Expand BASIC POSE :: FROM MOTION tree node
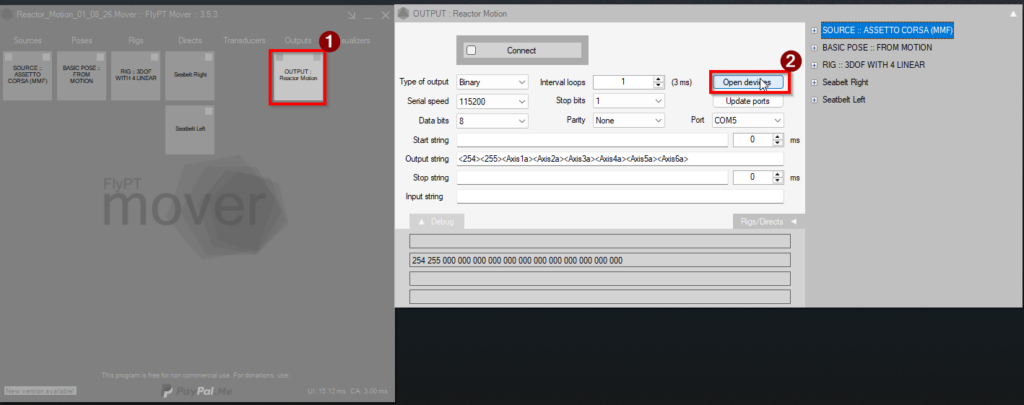Screen dimensions: 1024x405 pyautogui.click(x=814, y=48)
